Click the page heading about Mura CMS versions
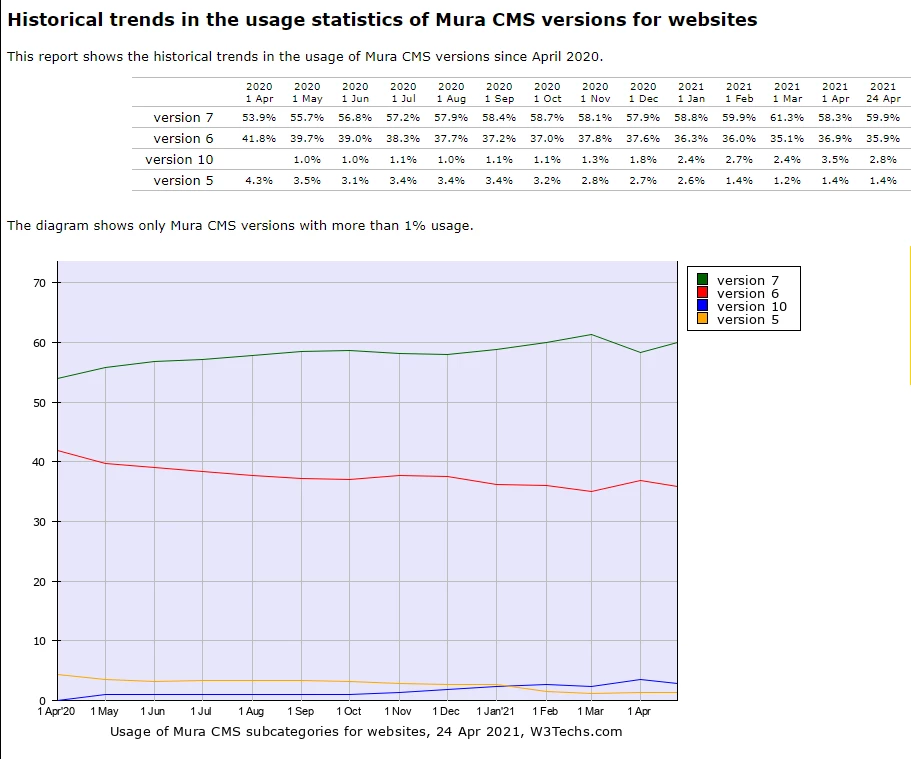Viewport: 911px width, 759px height. [382, 20]
